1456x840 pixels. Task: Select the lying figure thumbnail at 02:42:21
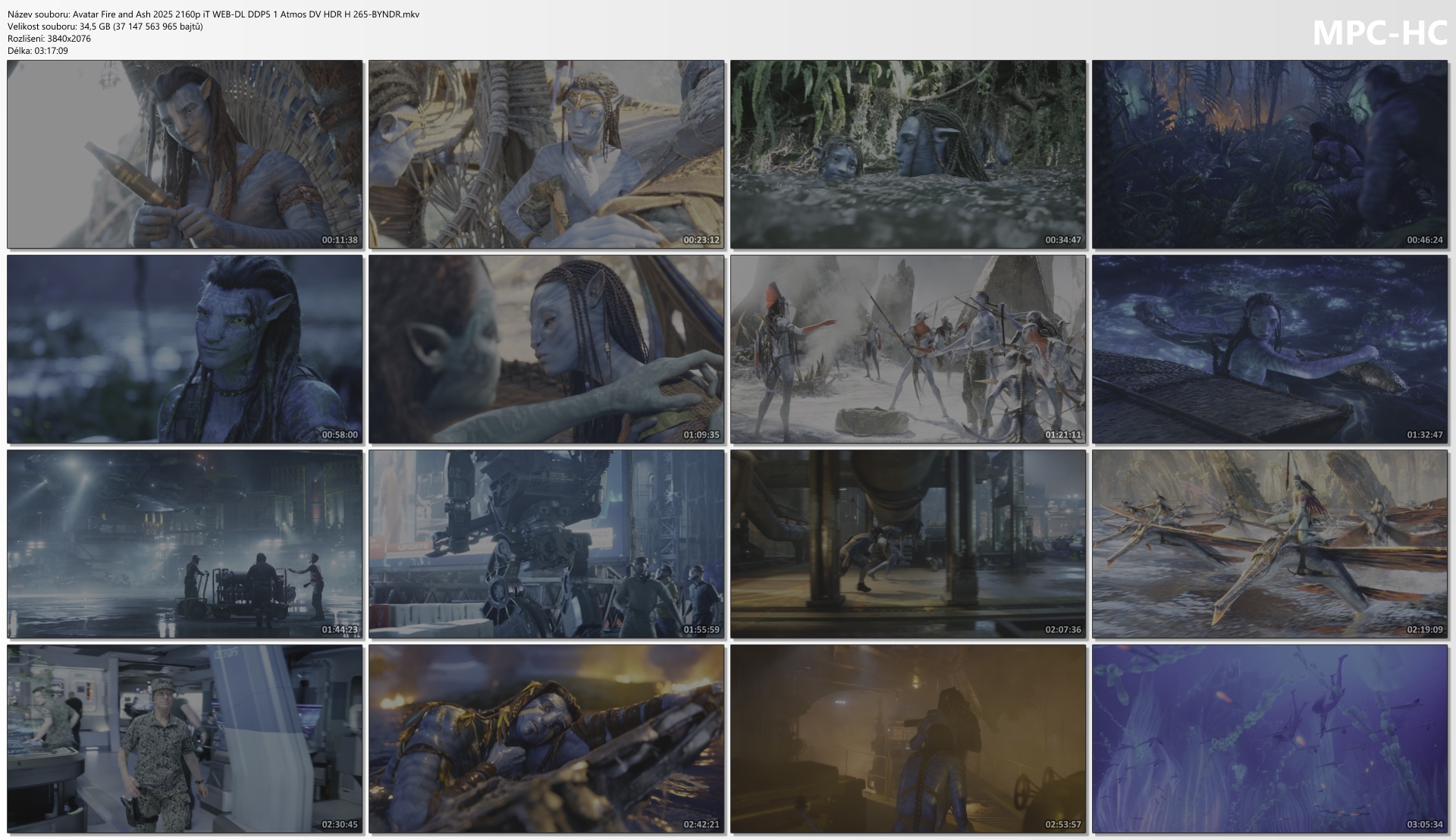pos(546,738)
